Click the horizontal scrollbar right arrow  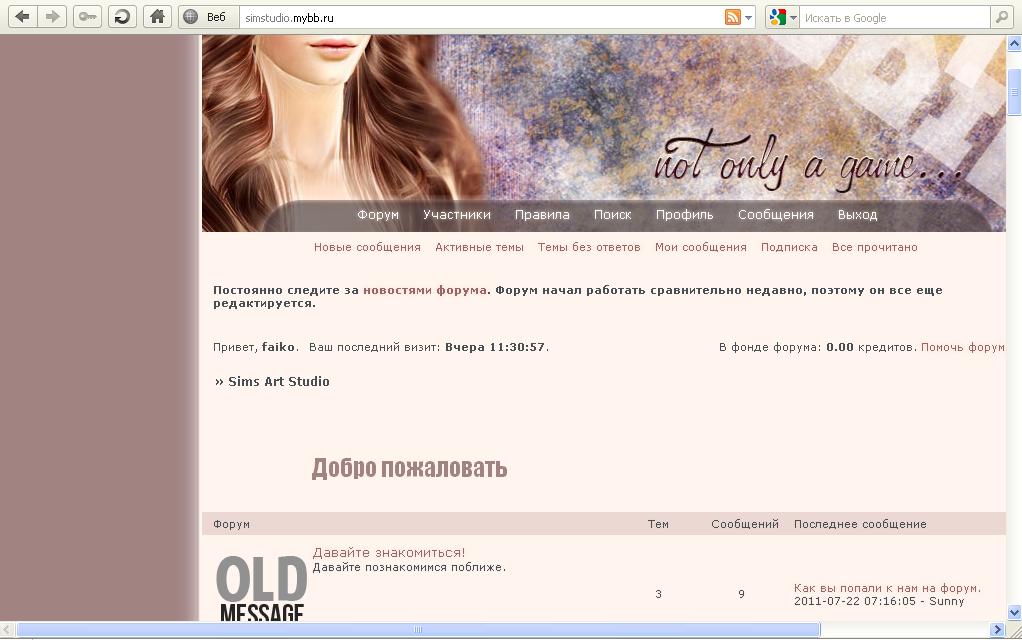click(997, 630)
